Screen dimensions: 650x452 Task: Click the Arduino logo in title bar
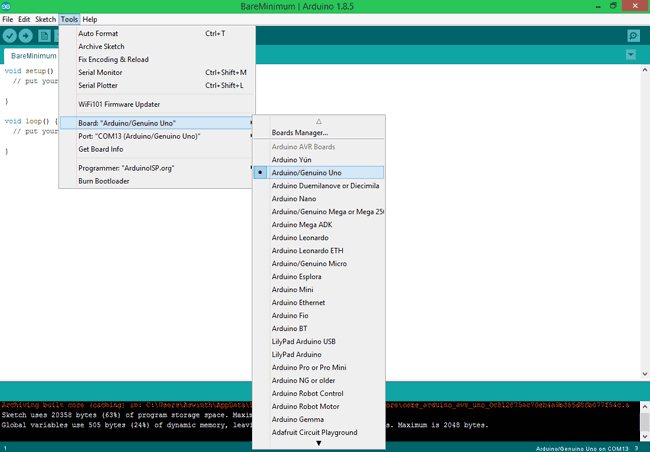tap(6, 6)
